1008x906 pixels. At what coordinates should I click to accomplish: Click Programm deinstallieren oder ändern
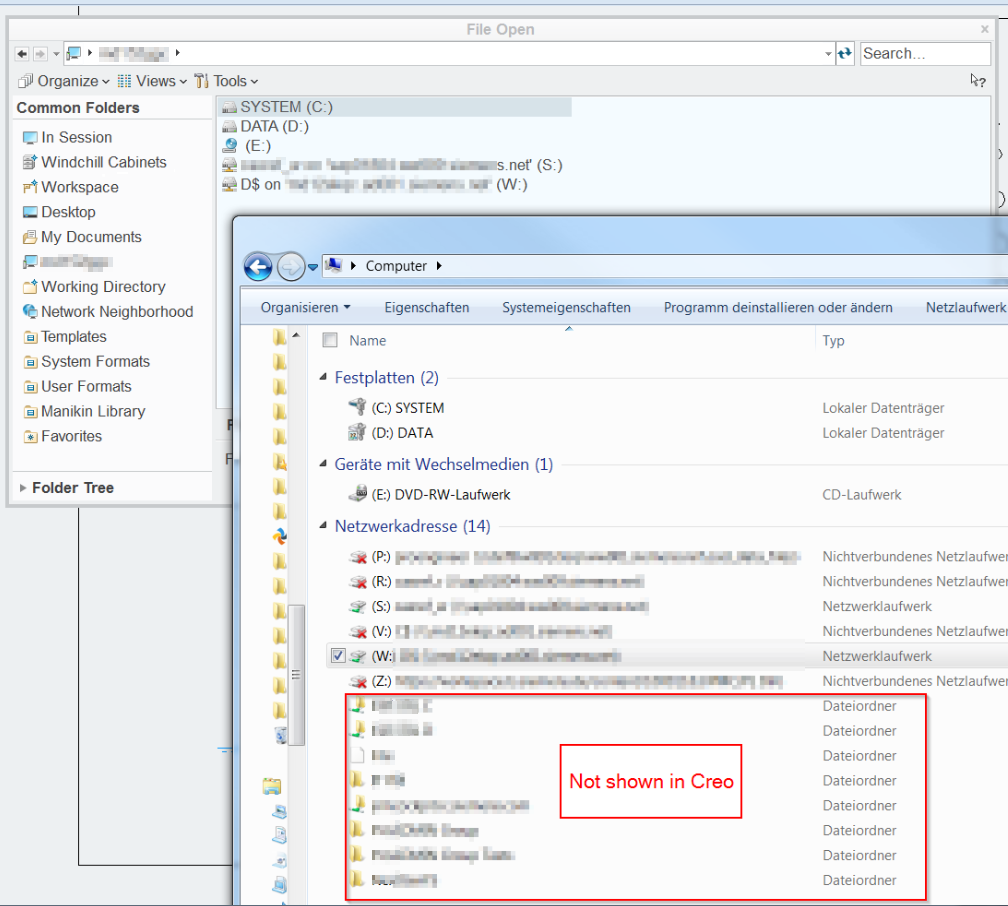(x=778, y=307)
